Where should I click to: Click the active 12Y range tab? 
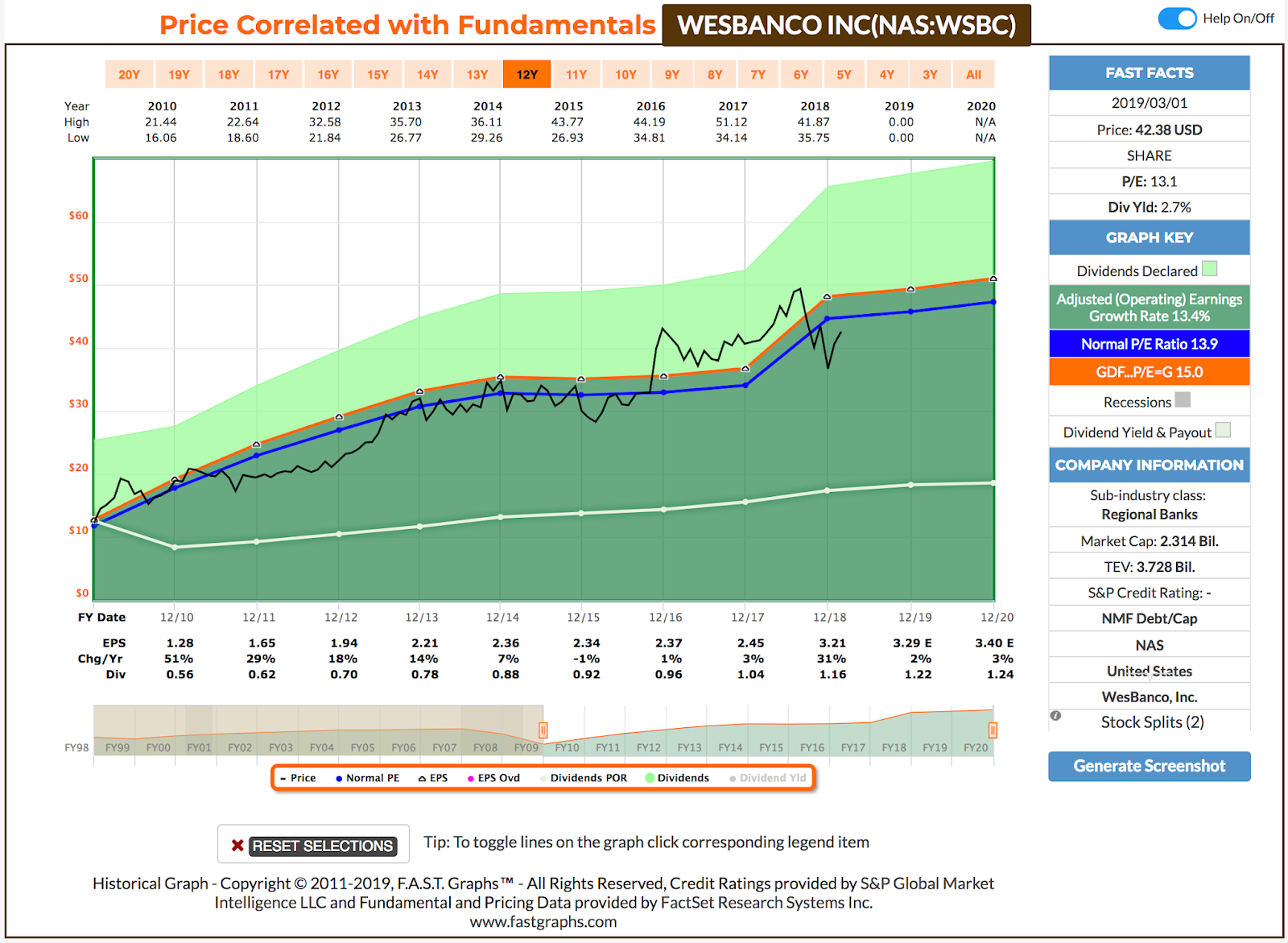tap(527, 74)
